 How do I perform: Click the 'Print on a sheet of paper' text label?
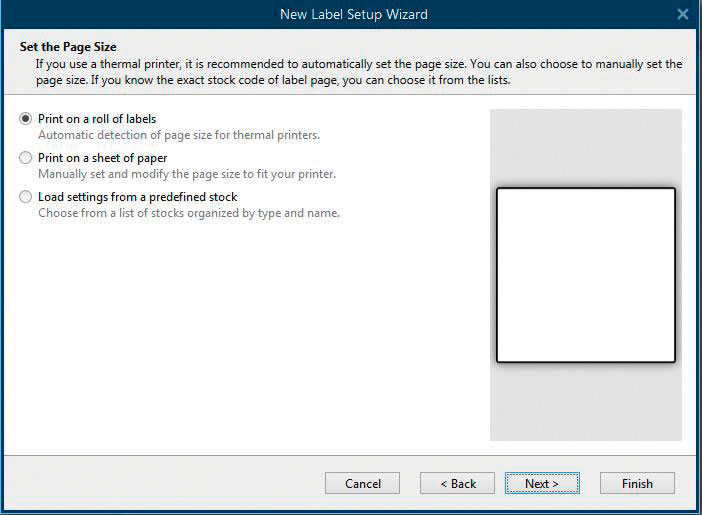(103, 158)
